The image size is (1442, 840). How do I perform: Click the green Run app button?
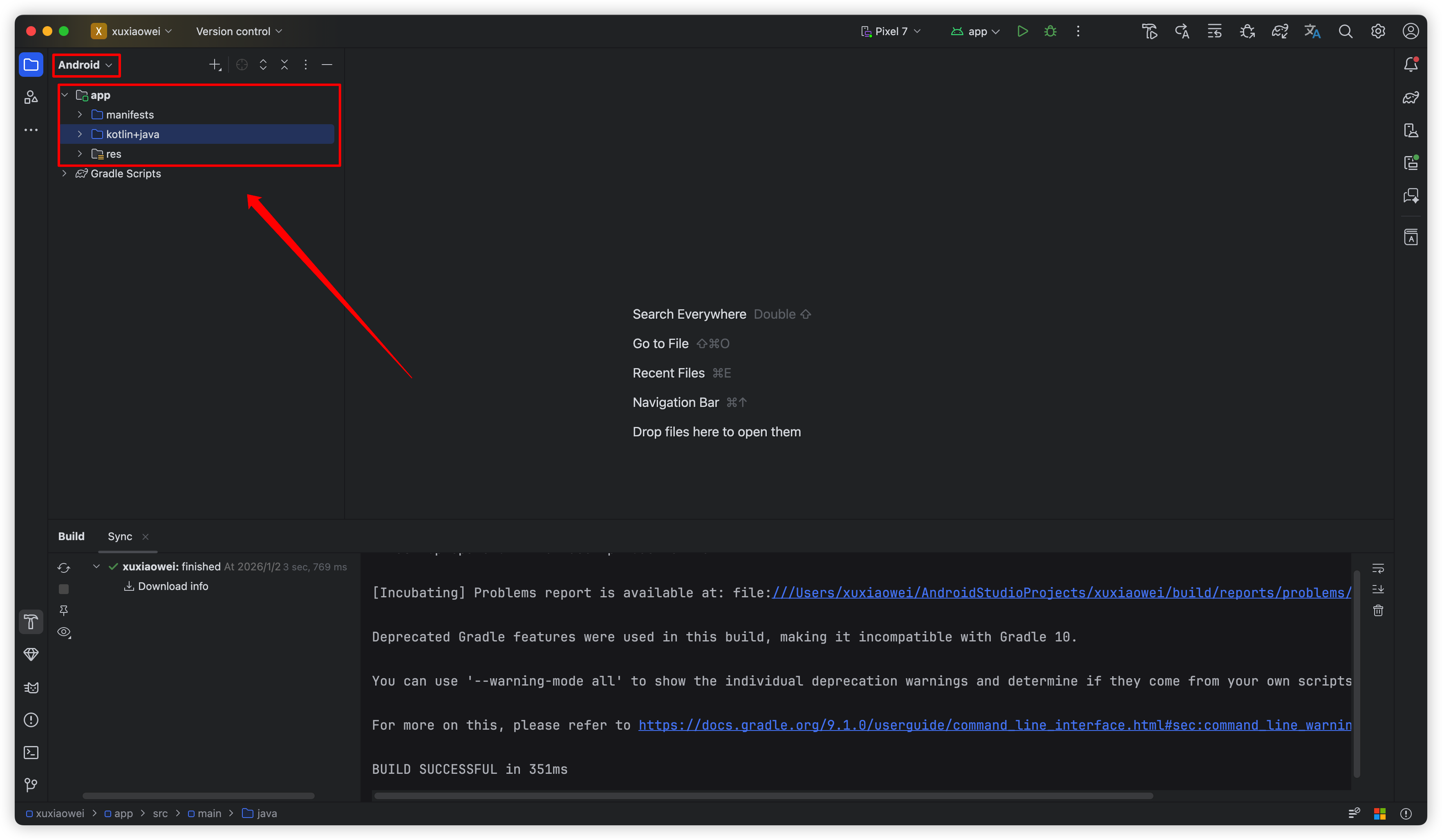(x=1022, y=31)
